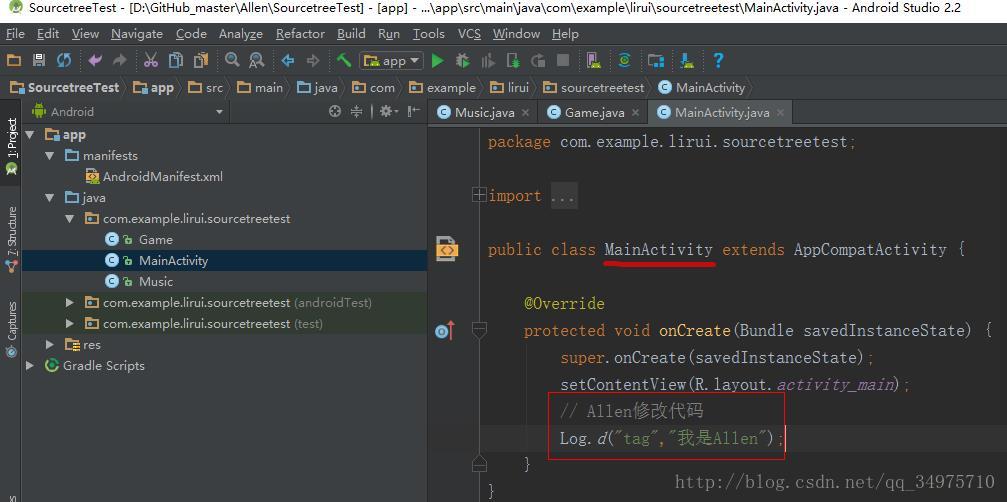This screenshot has width=1007, height=502.
Task: Click the project panel settings gear icon
Action: coord(386,112)
